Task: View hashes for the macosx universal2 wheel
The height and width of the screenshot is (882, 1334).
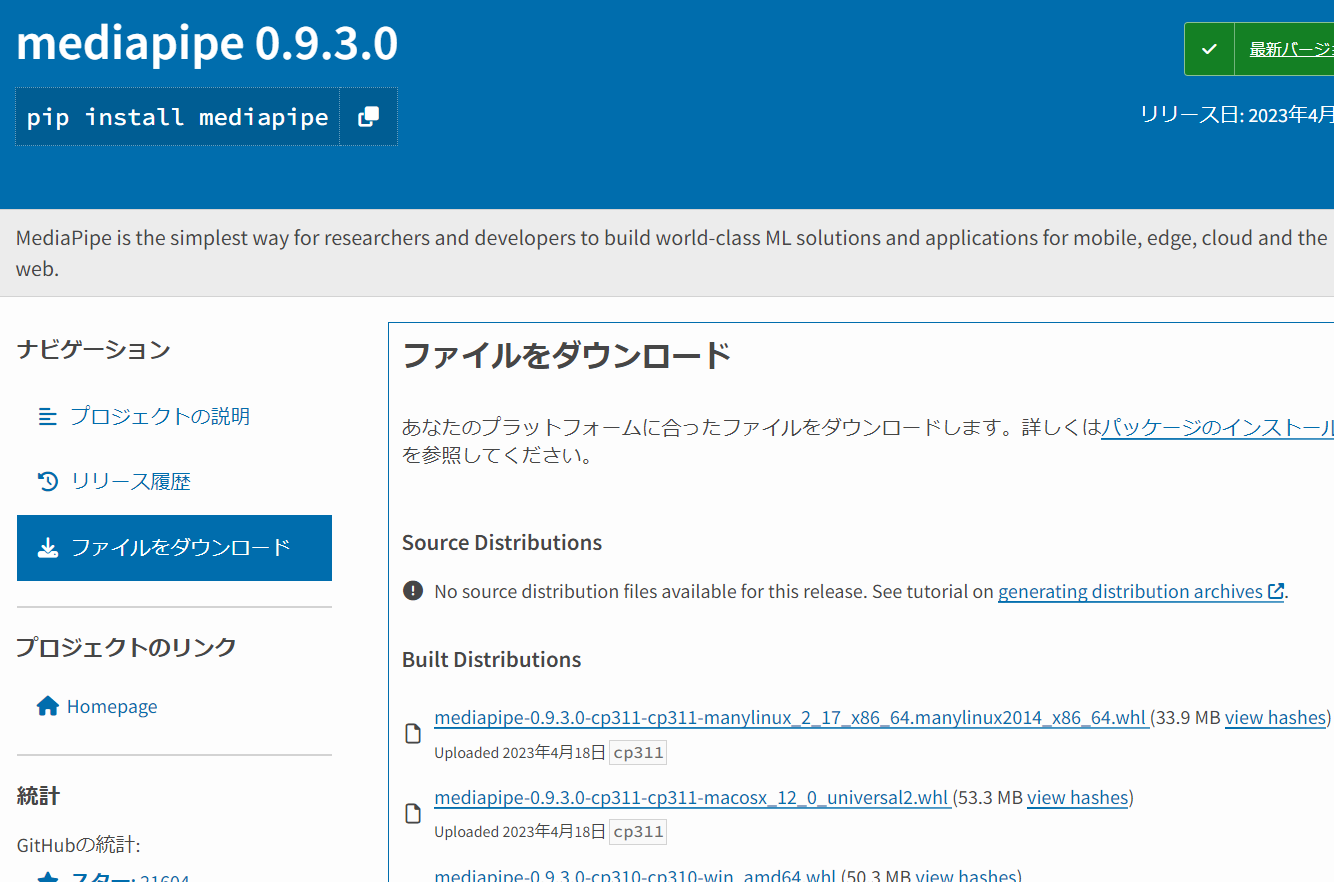Action: tap(1077, 798)
